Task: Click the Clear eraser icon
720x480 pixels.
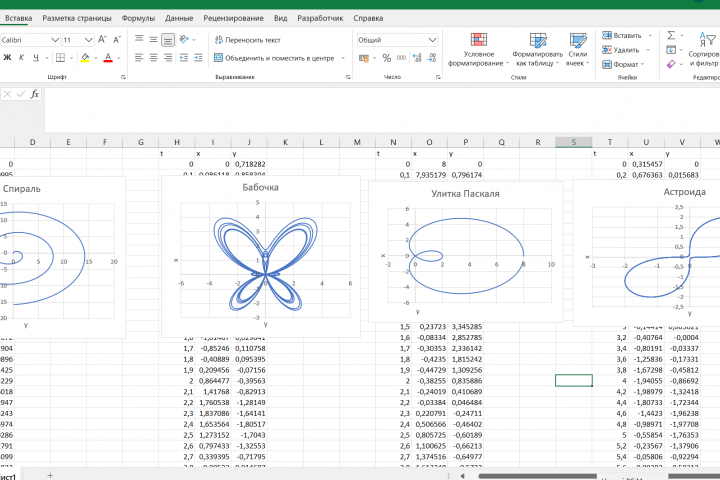Action: pos(671,64)
